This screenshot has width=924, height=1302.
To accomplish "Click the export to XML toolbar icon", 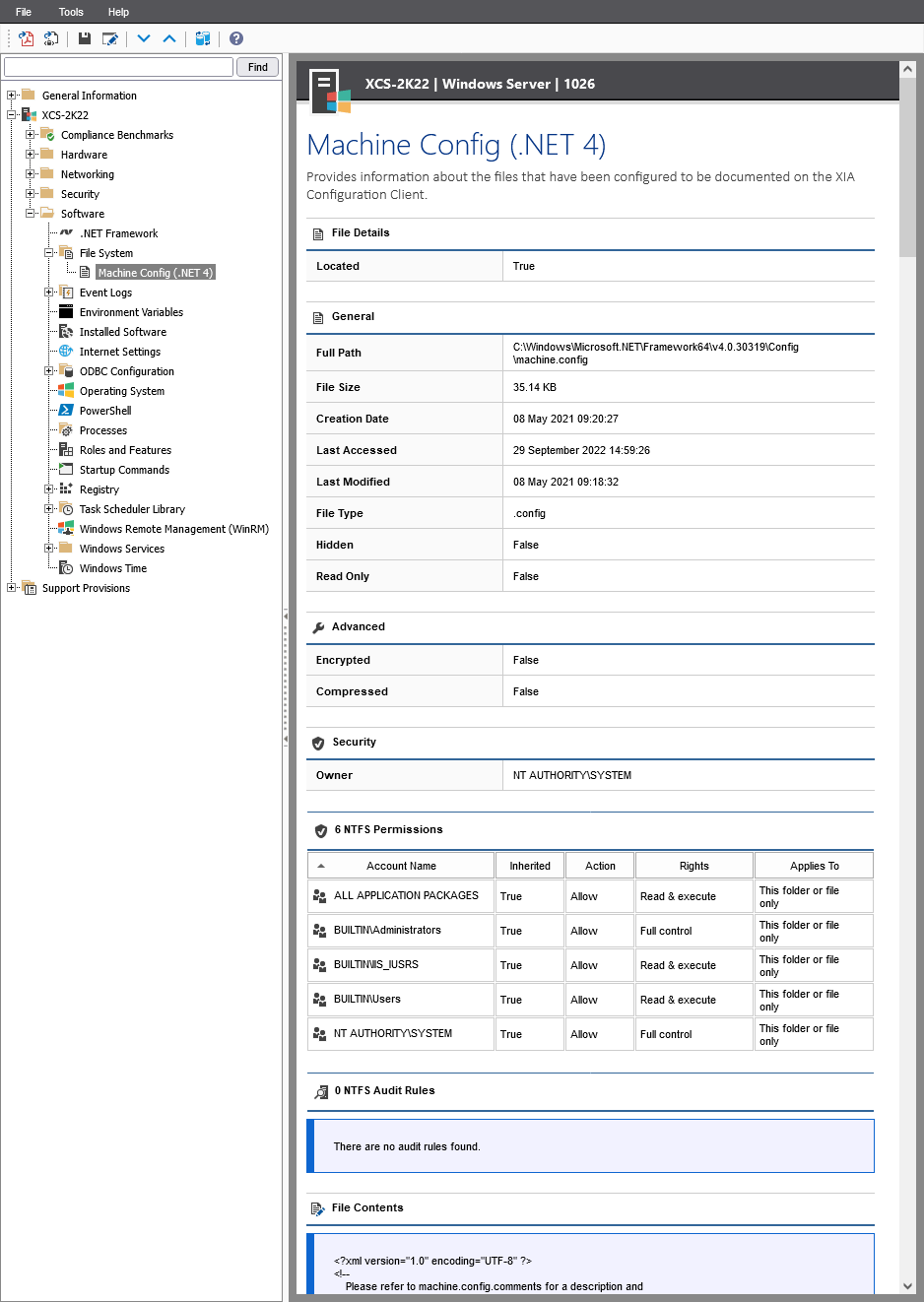I will [51, 38].
